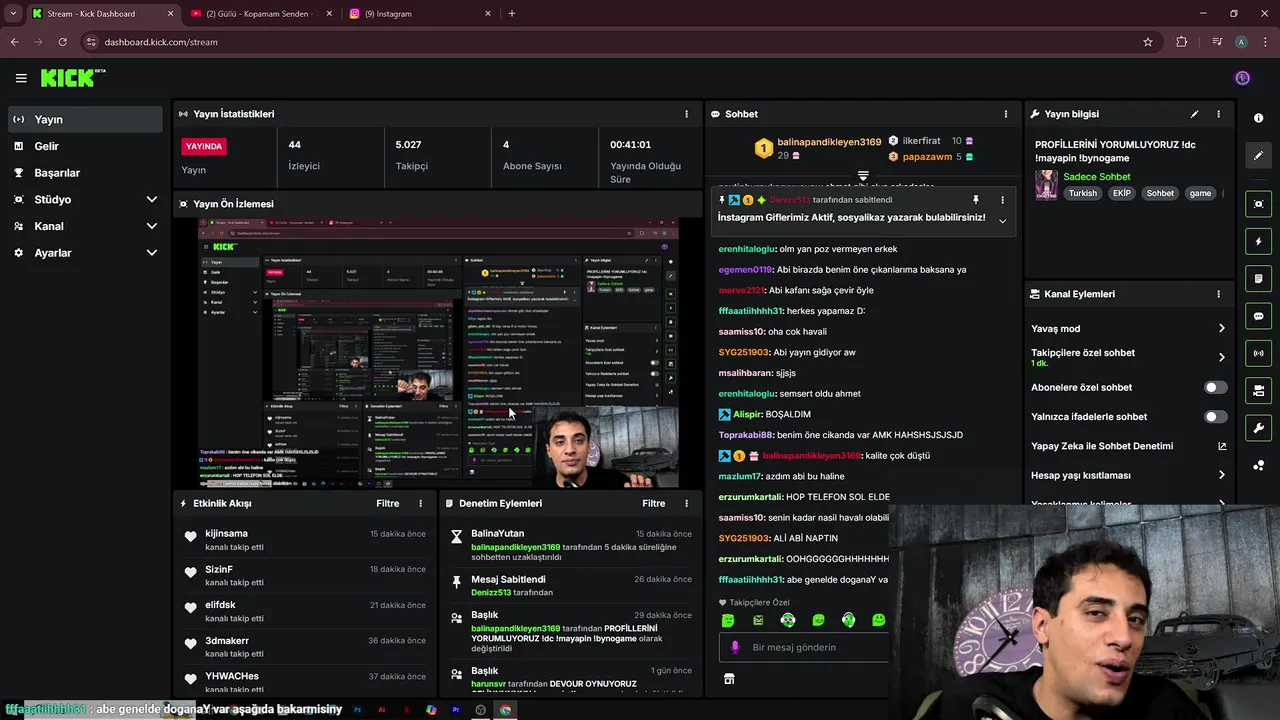Viewport: 1280px width, 720px height.
Task: Insert the first green emote under Takipçilere Özel
Action: tap(728, 621)
